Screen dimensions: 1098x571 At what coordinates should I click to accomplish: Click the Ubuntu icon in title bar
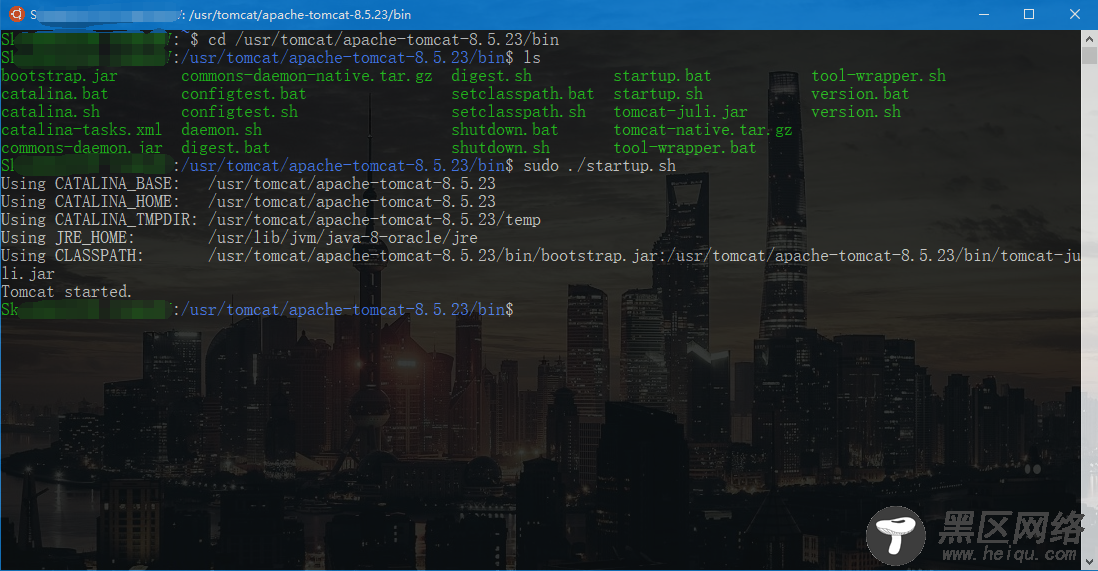point(15,14)
